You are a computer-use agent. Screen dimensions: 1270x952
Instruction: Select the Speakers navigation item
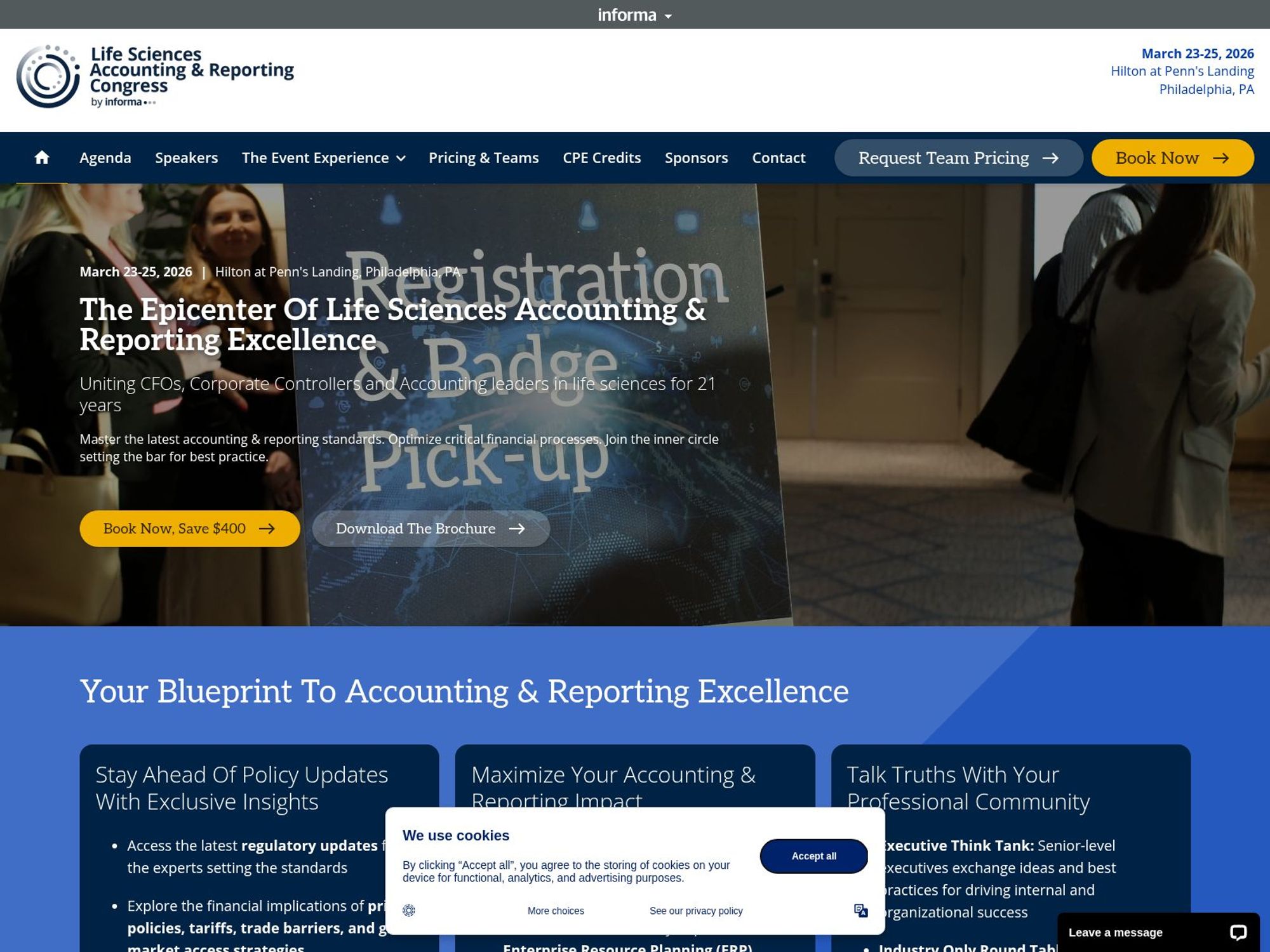187,158
